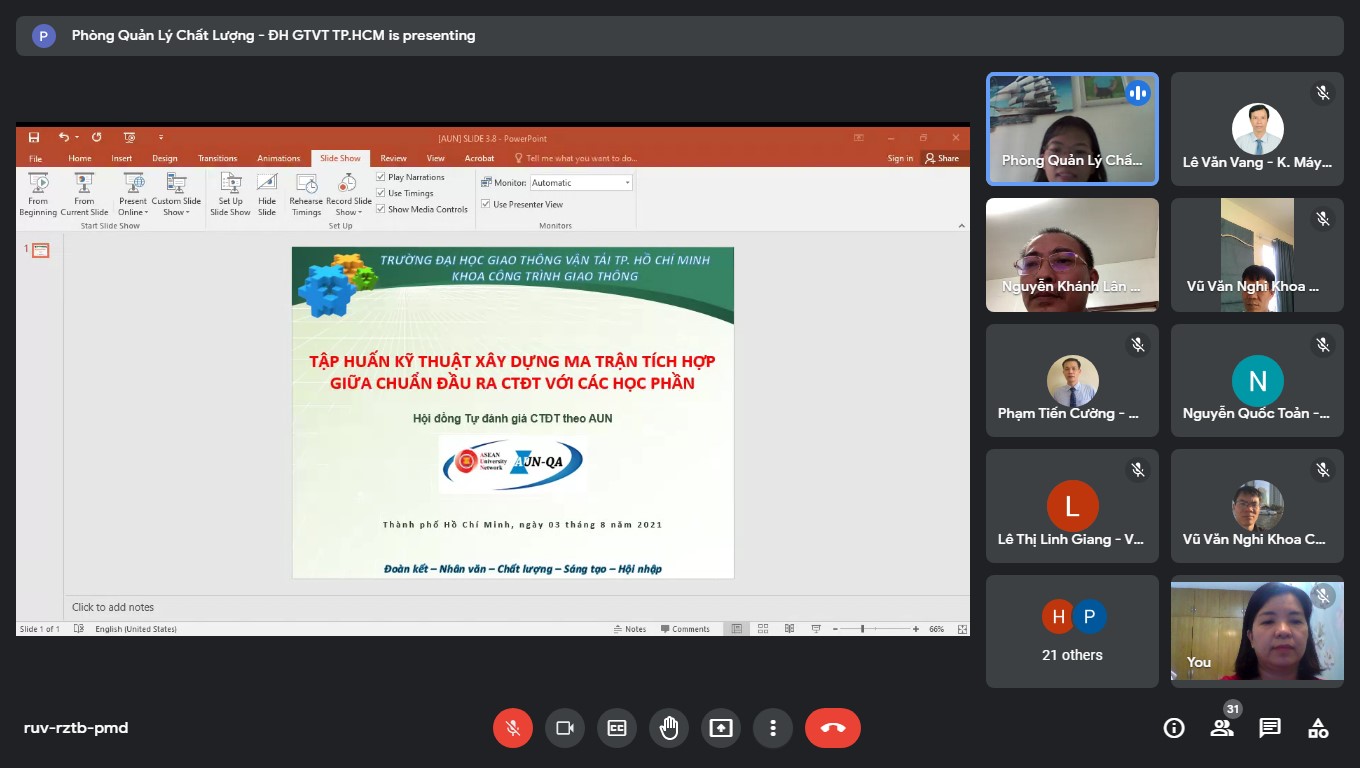Click the Present now screen icon
Screen dimensions: 1360x768
point(721,728)
